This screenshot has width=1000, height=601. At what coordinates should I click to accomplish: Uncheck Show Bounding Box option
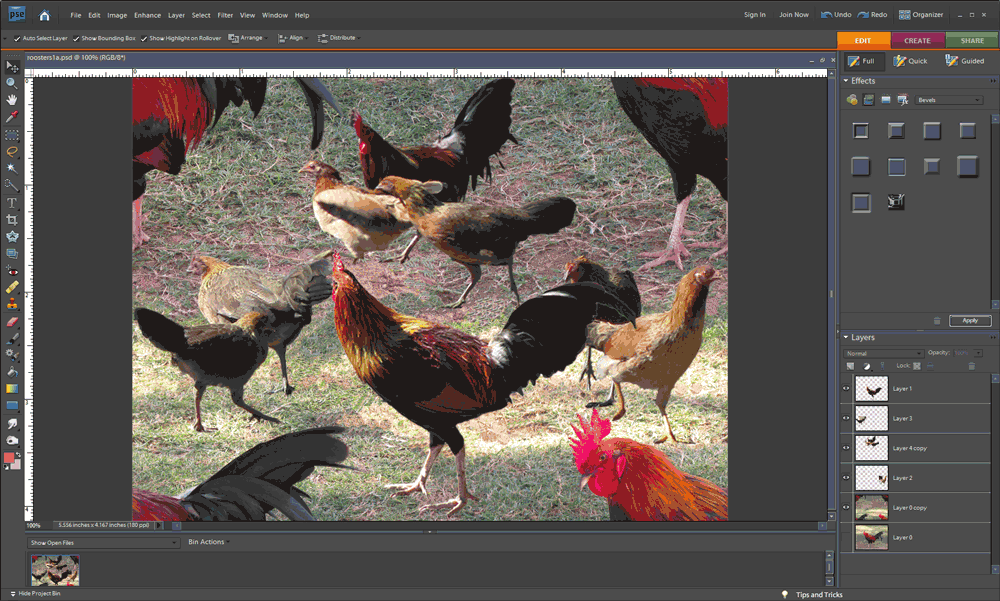point(77,39)
